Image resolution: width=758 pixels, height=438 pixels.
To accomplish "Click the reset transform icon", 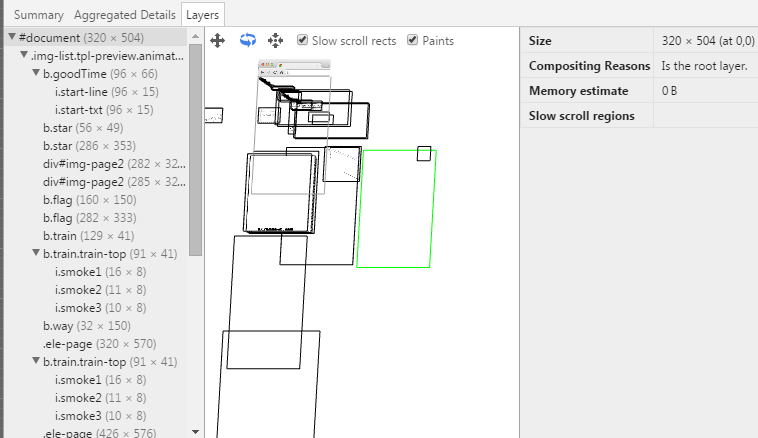I will tap(276, 41).
